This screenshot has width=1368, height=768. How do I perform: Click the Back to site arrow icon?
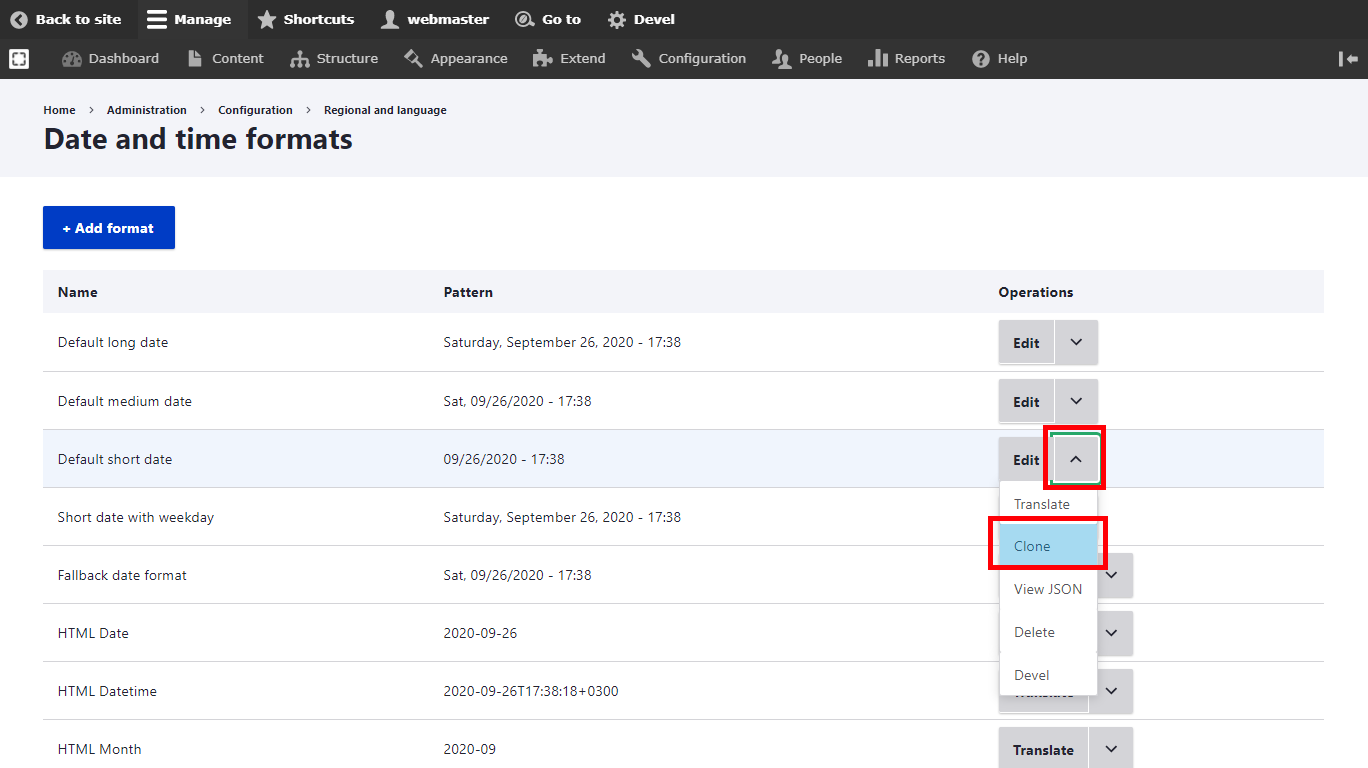point(19,19)
